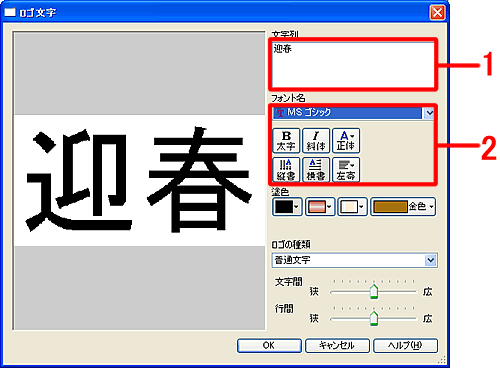Click the OK button
Viewport: 500px width, 368px height.
[x=269, y=346]
